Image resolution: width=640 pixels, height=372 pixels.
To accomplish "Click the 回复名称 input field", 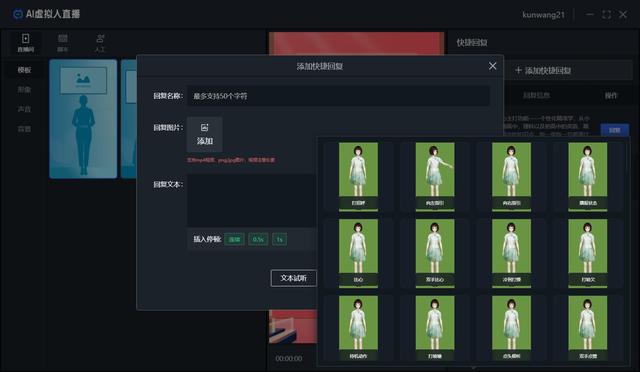I will pos(338,96).
